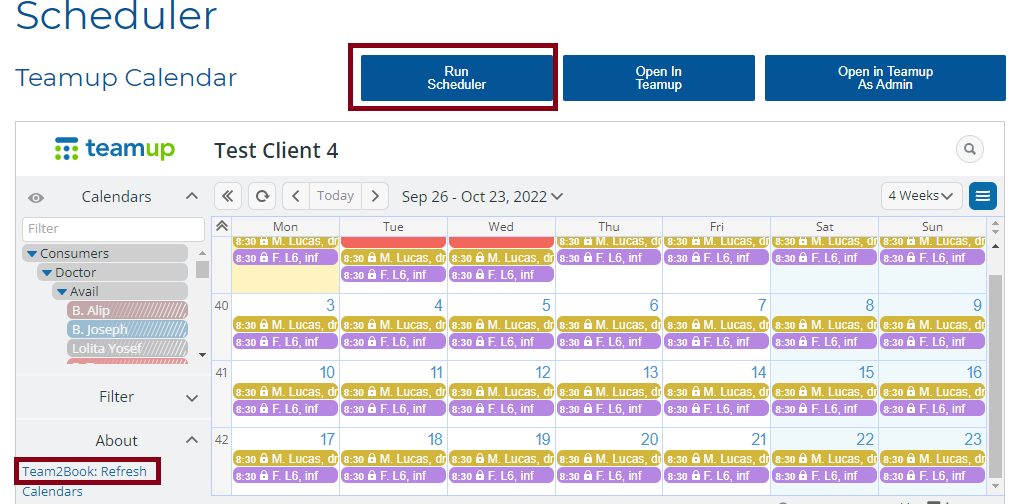The height and width of the screenshot is (504, 1030).
Task: Collapse rows with double up chevron icon
Action: (x=222, y=226)
